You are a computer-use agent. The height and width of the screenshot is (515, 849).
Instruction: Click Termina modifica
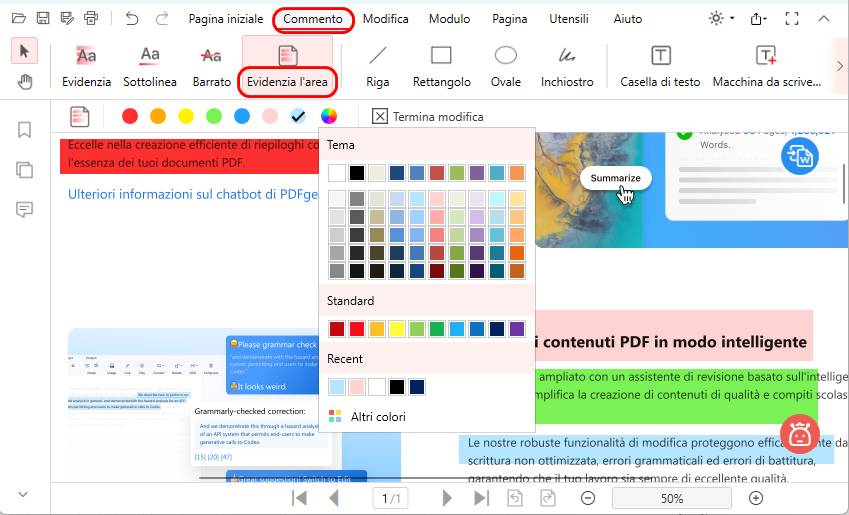point(428,116)
